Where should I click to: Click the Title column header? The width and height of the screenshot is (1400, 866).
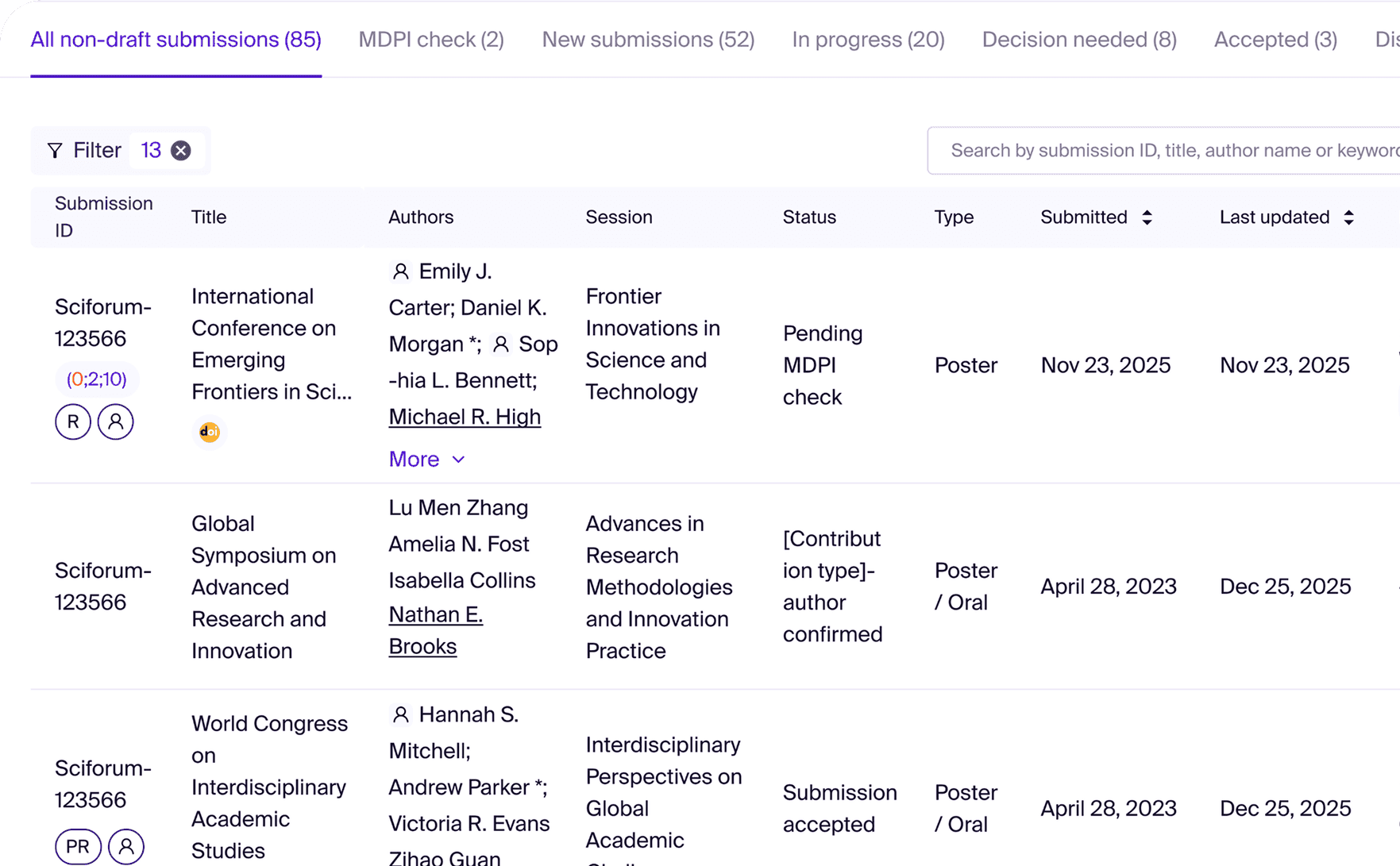point(209,217)
